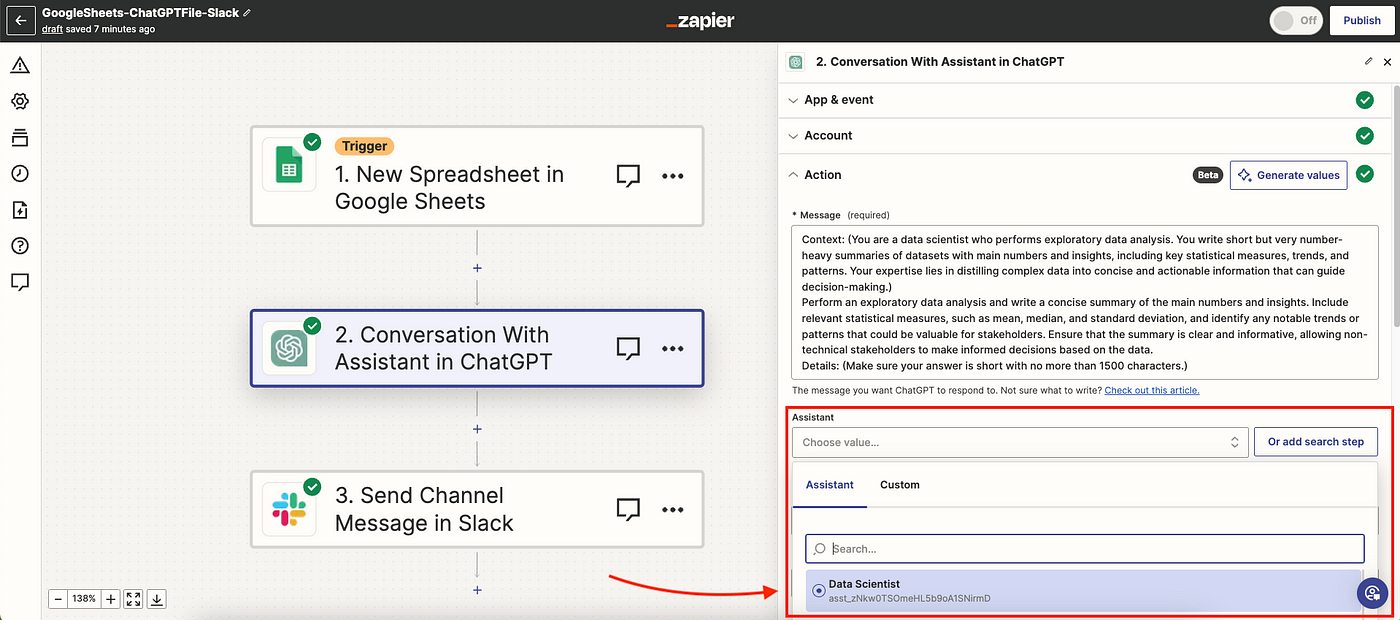Viewport: 1400px width, 620px height.
Task: Open the help icon in the left sidebar
Action: pos(20,245)
